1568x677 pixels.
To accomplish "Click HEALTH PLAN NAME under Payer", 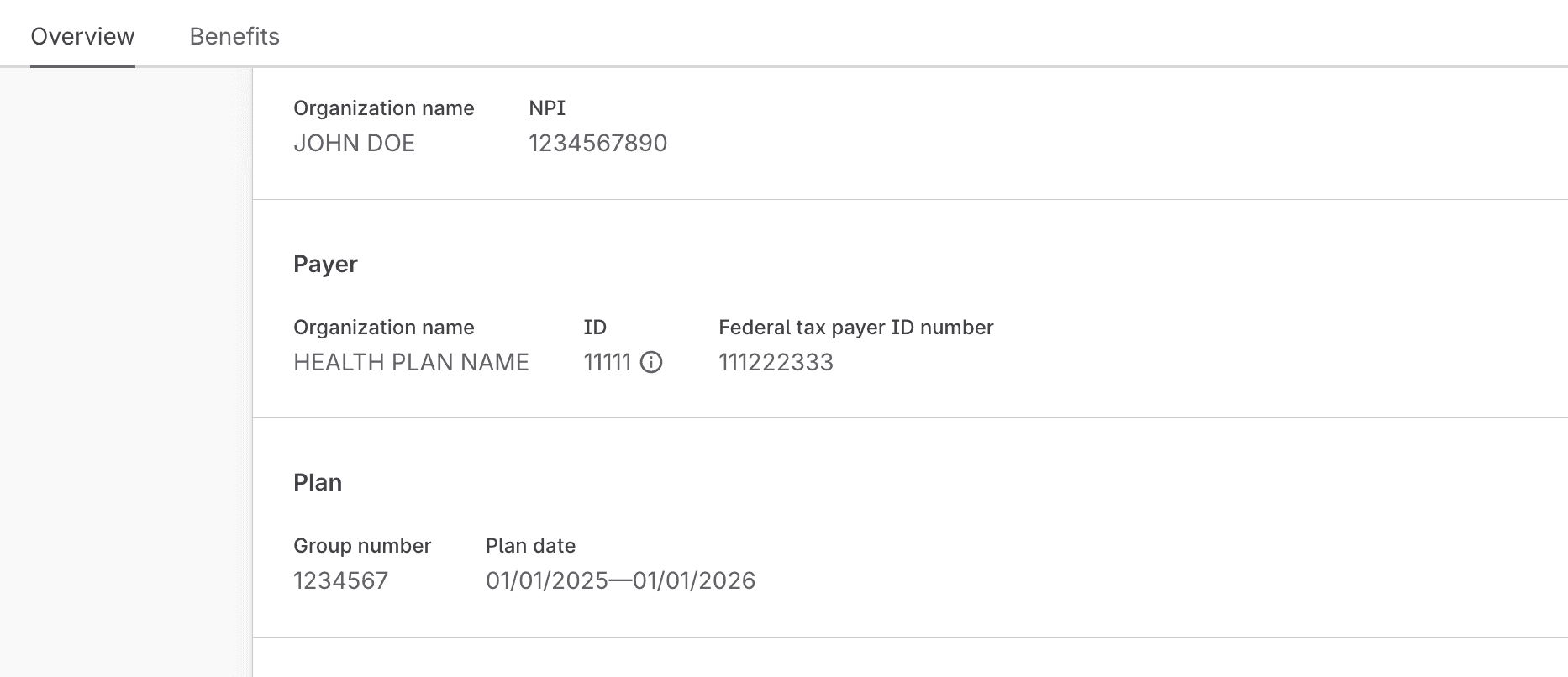I will point(411,362).
